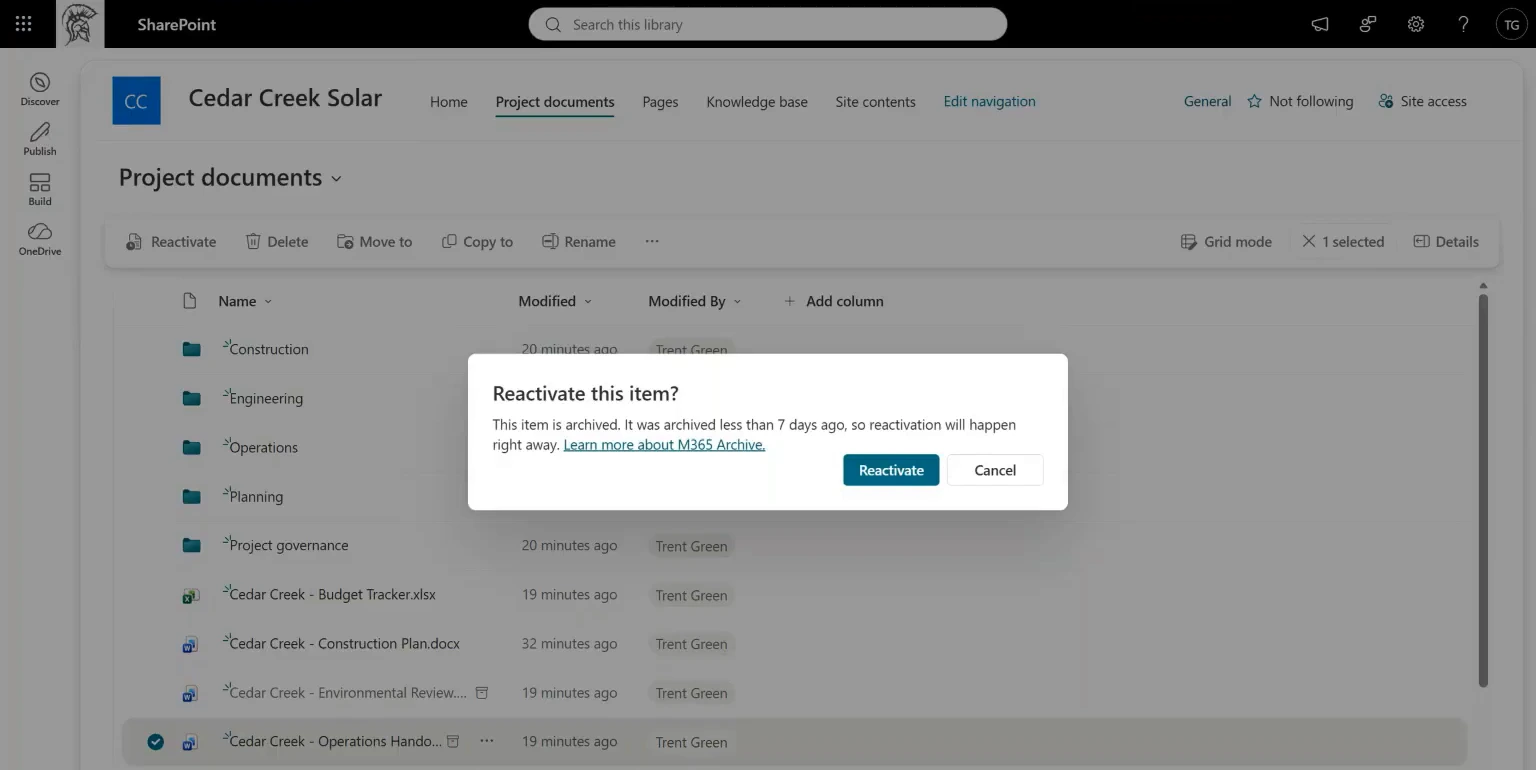Open the Modified By column dropdown
Image resolution: width=1536 pixels, height=770 pixels.
737,302
